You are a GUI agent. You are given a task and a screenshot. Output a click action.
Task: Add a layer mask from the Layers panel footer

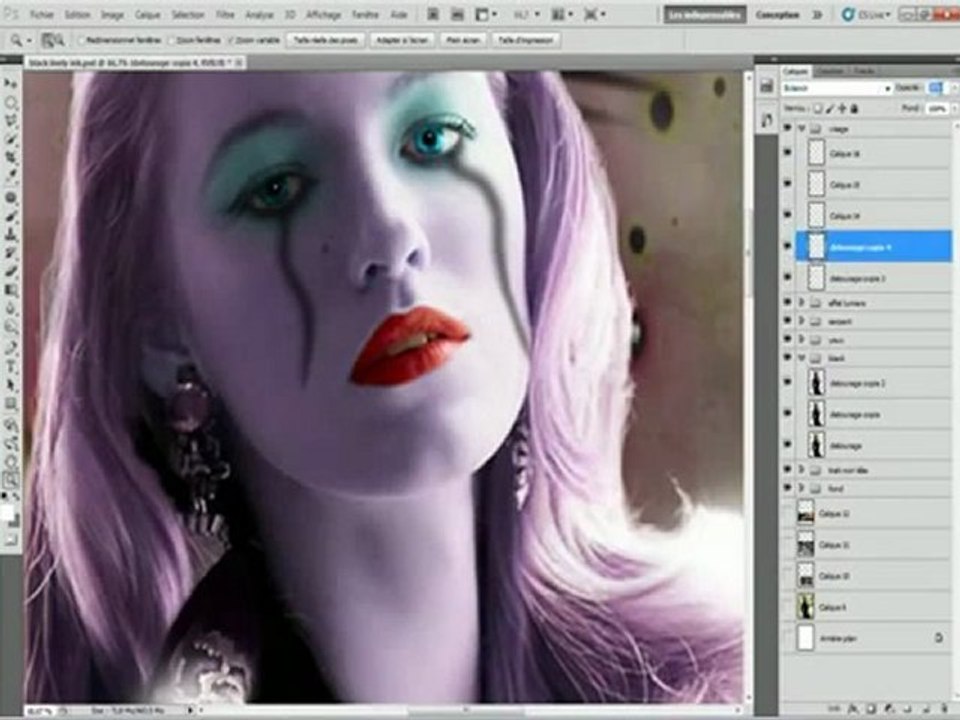(x=870, y=709)
